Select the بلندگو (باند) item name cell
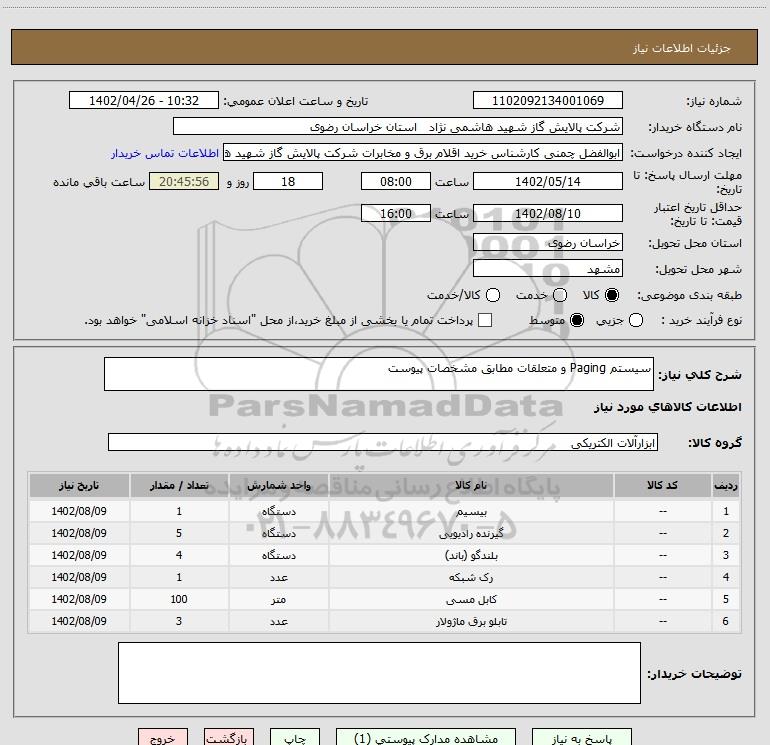Image resolution: width=770 pixels, height=745 pixels. (471, 555)
